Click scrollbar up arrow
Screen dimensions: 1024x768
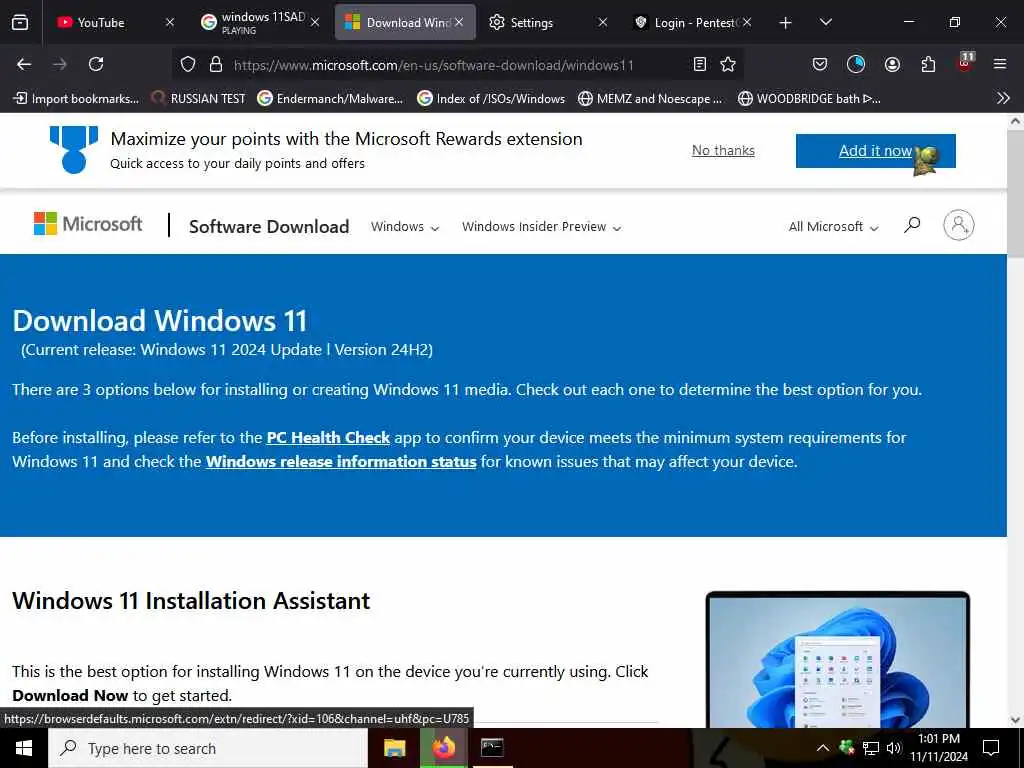point(1015,121)
